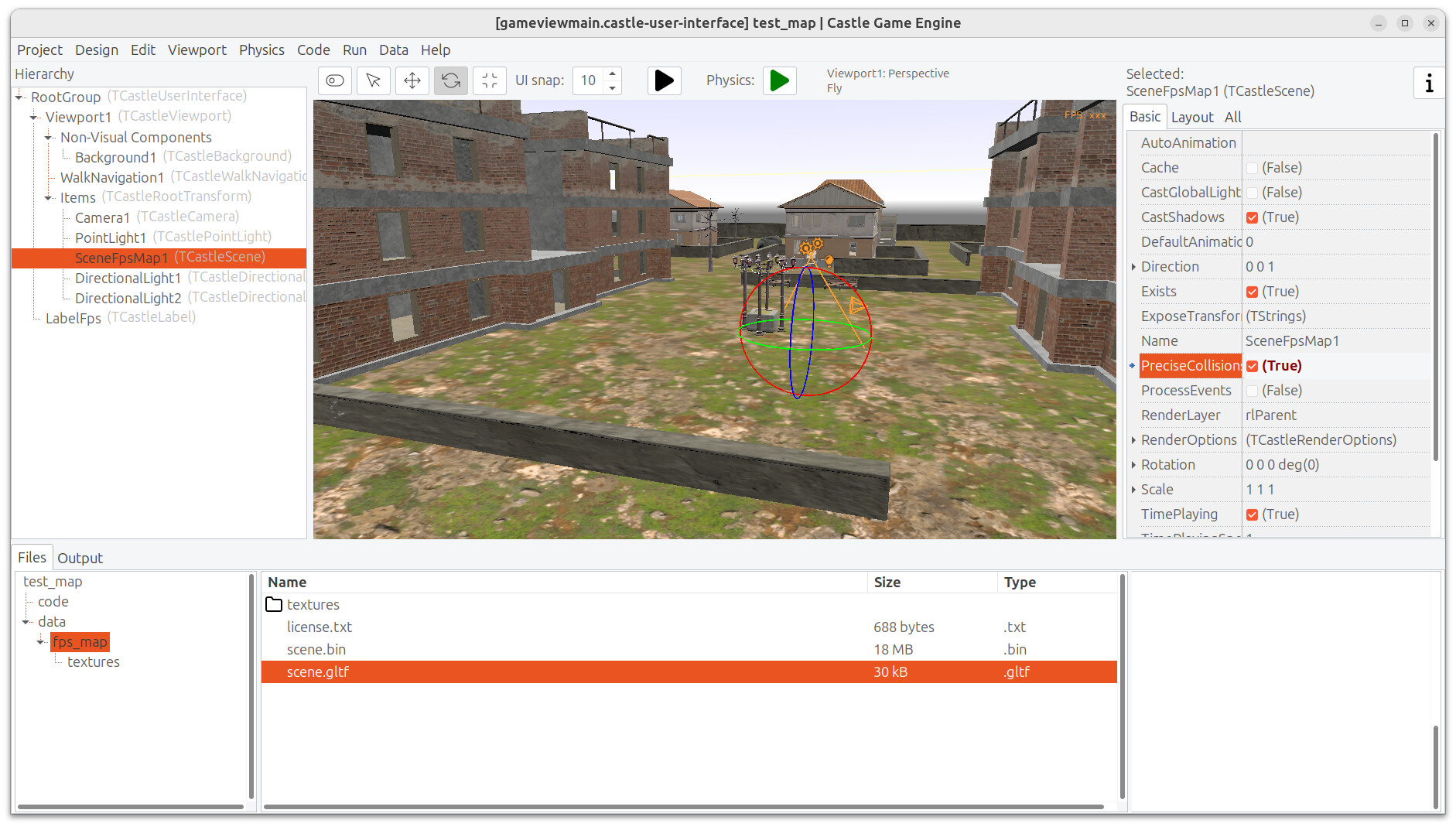Switch to the Output tab
The height and width of the screenshot is (827, 1456).
(80, 558)
